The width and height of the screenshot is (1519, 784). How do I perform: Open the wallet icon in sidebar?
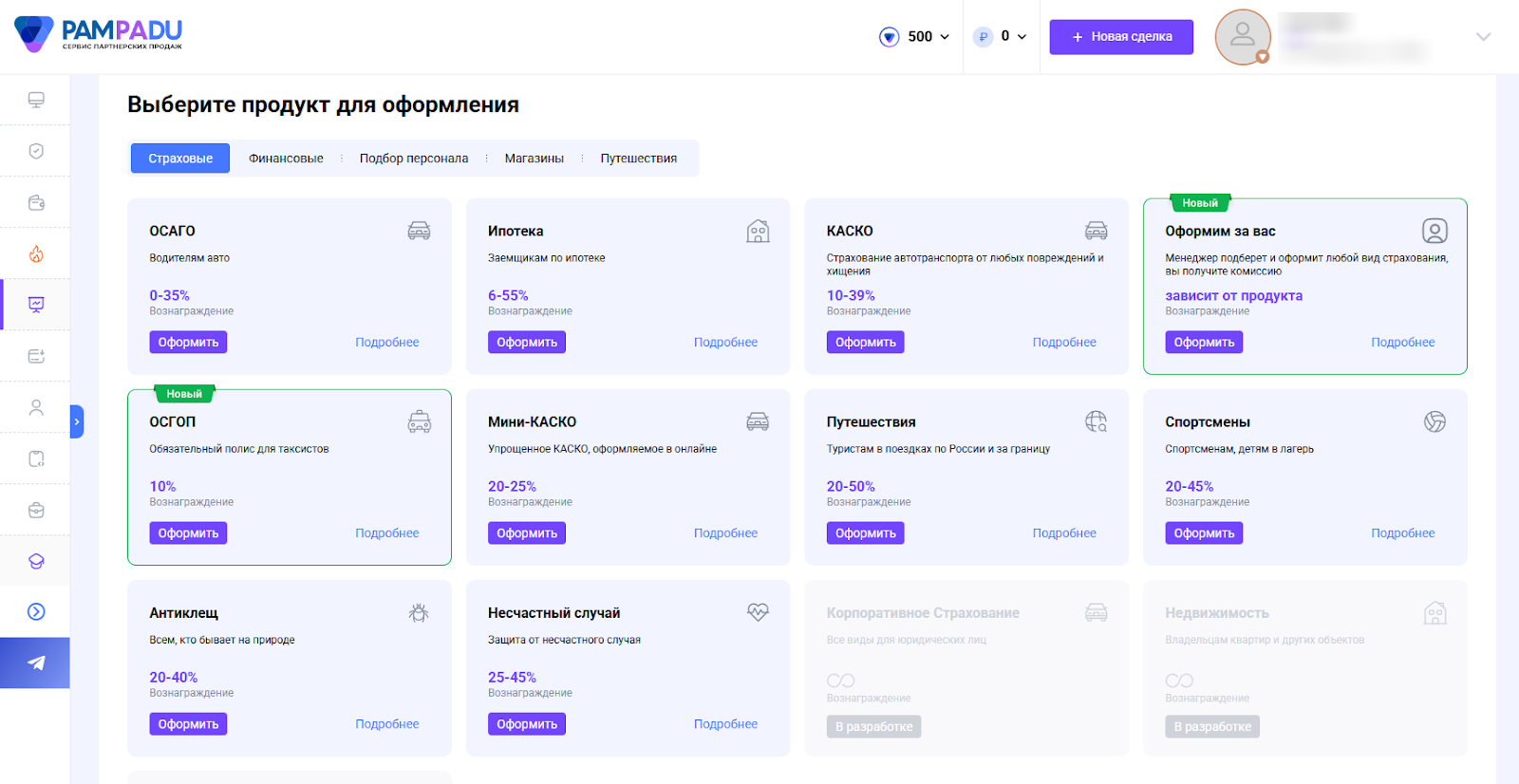coord(36,202)
